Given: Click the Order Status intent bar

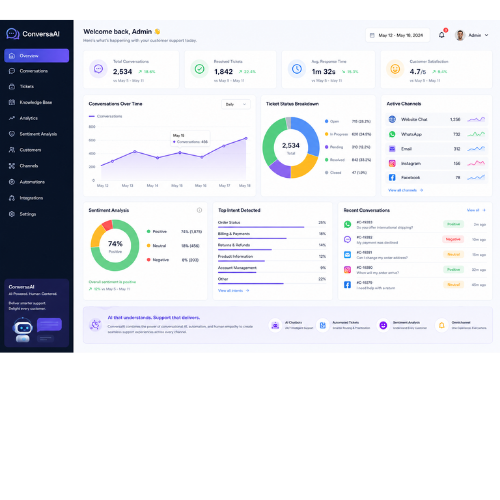Looking at the screenshot, I should click(x=261, y=227).
